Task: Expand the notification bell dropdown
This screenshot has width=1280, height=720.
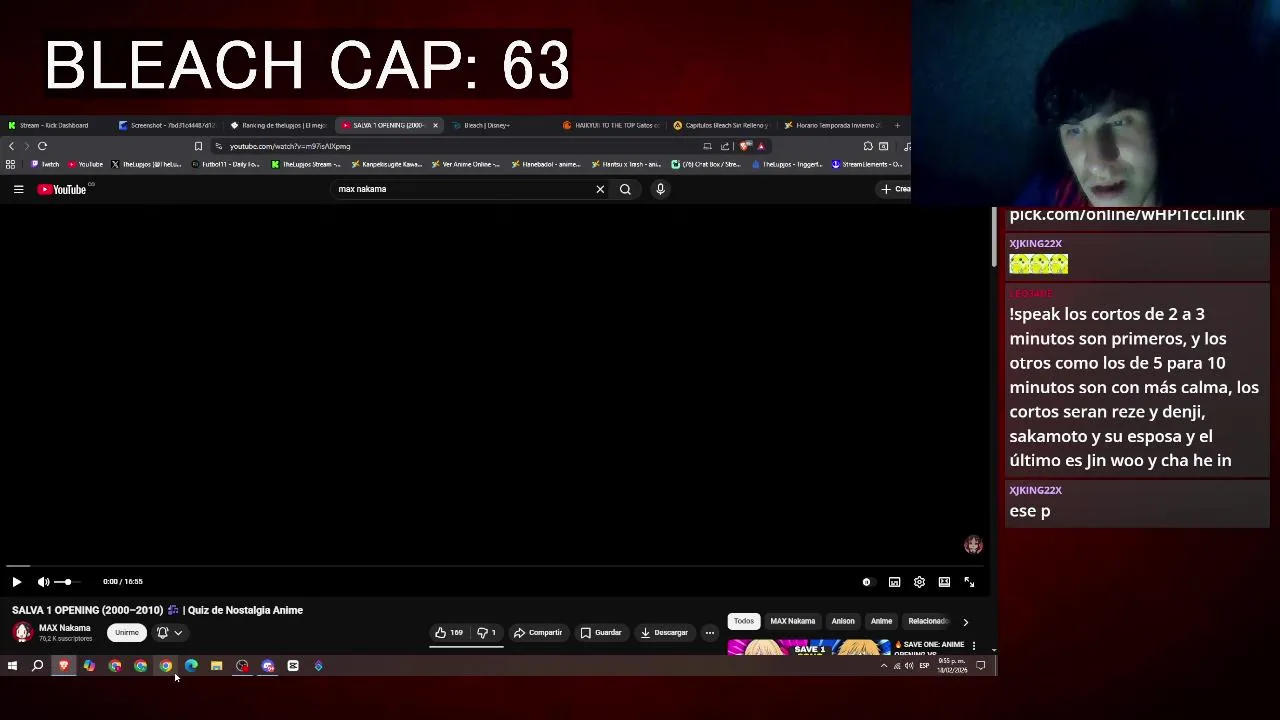Action: click(169, 633)
